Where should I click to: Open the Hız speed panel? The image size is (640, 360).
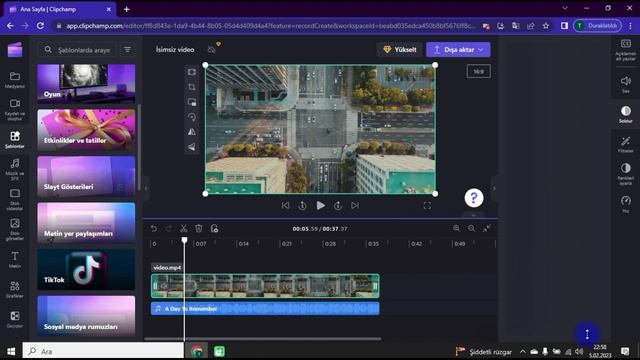[x=625, y=204]
